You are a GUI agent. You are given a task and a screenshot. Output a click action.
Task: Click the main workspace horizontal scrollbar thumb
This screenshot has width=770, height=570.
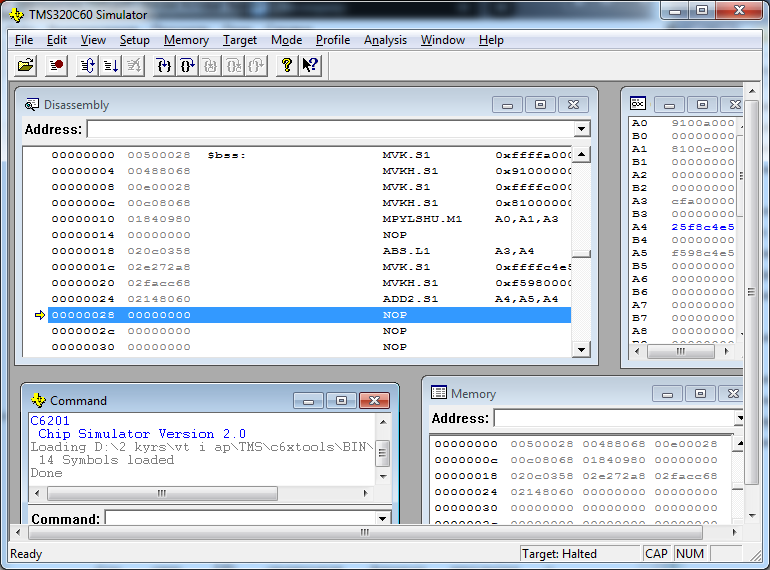[366, 532]
